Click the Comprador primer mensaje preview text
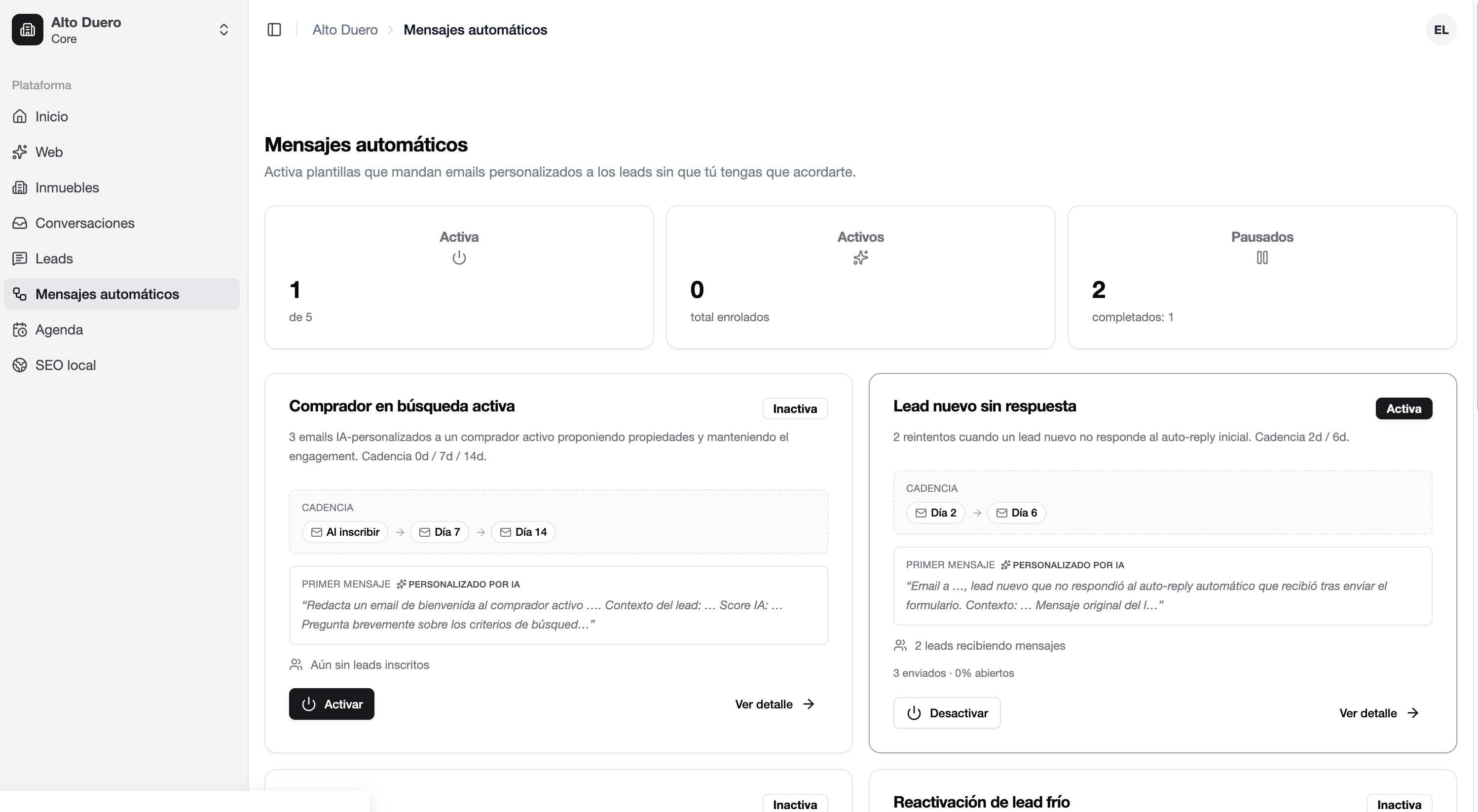Image resolution: width=1478 pixels, height=812 pixels. coord(542,615)
